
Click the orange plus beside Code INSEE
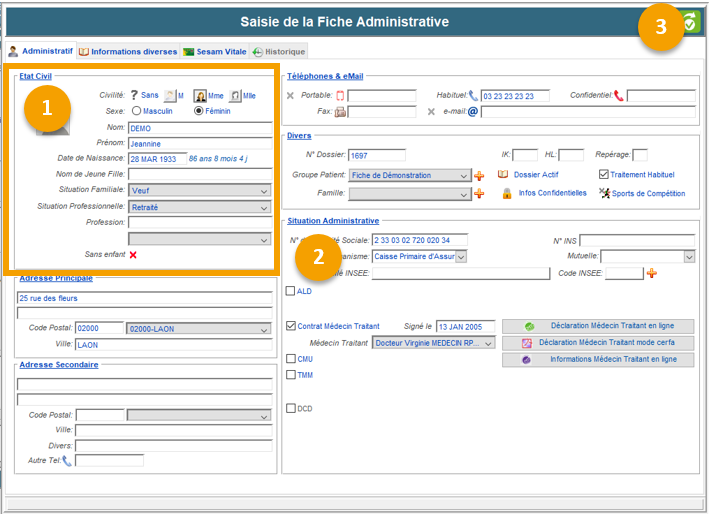(x=652, y=273)
